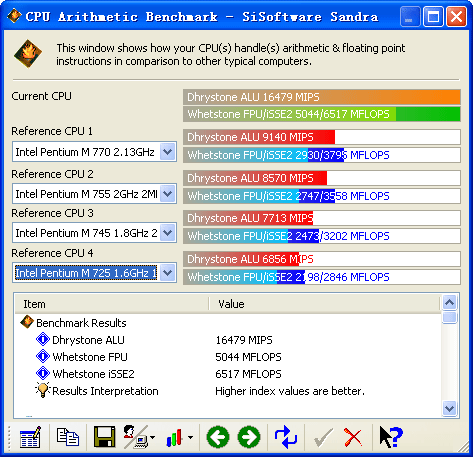The image size is (473, 457).
Task: Open the Reference CPU 2 dropdown arrow
Action: click(x=168, y=193)
